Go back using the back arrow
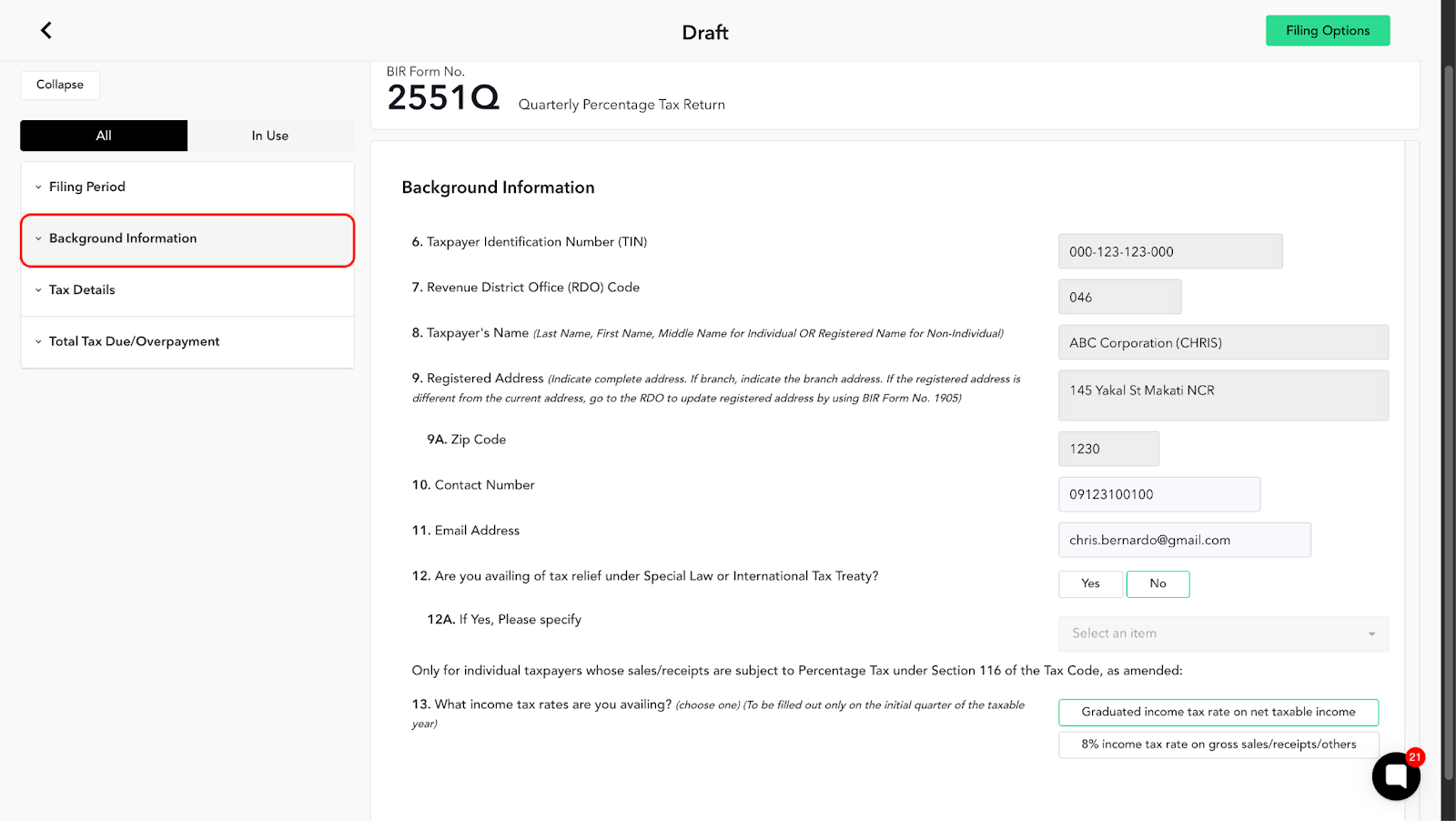The height and width of the screenshot is (821, 1456). pos(46,30)
